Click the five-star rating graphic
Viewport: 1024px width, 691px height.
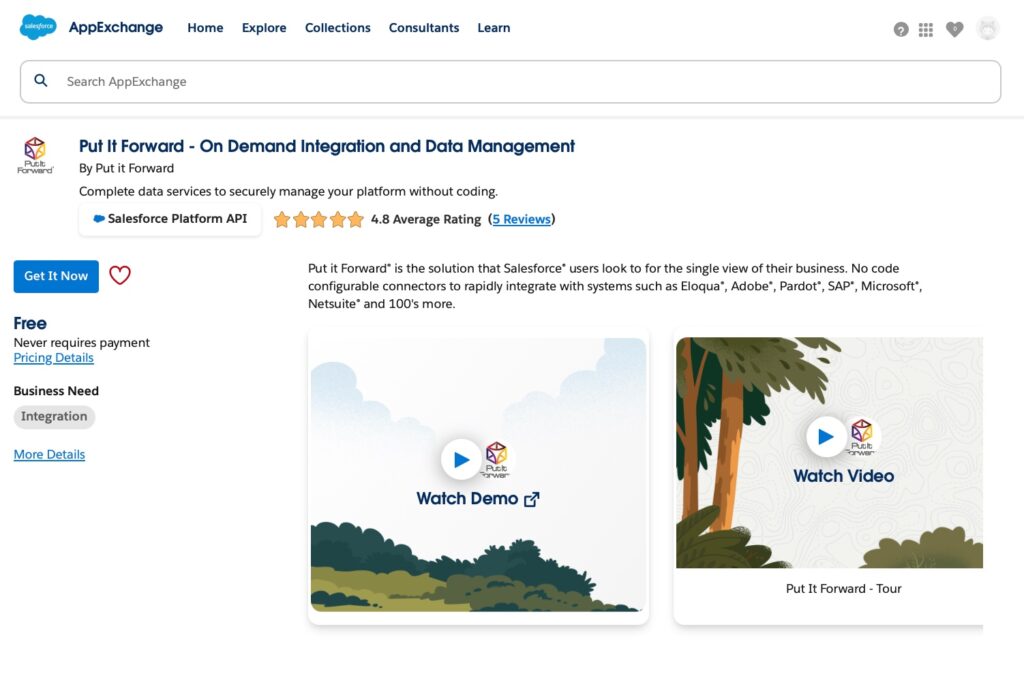pos(319,219)
